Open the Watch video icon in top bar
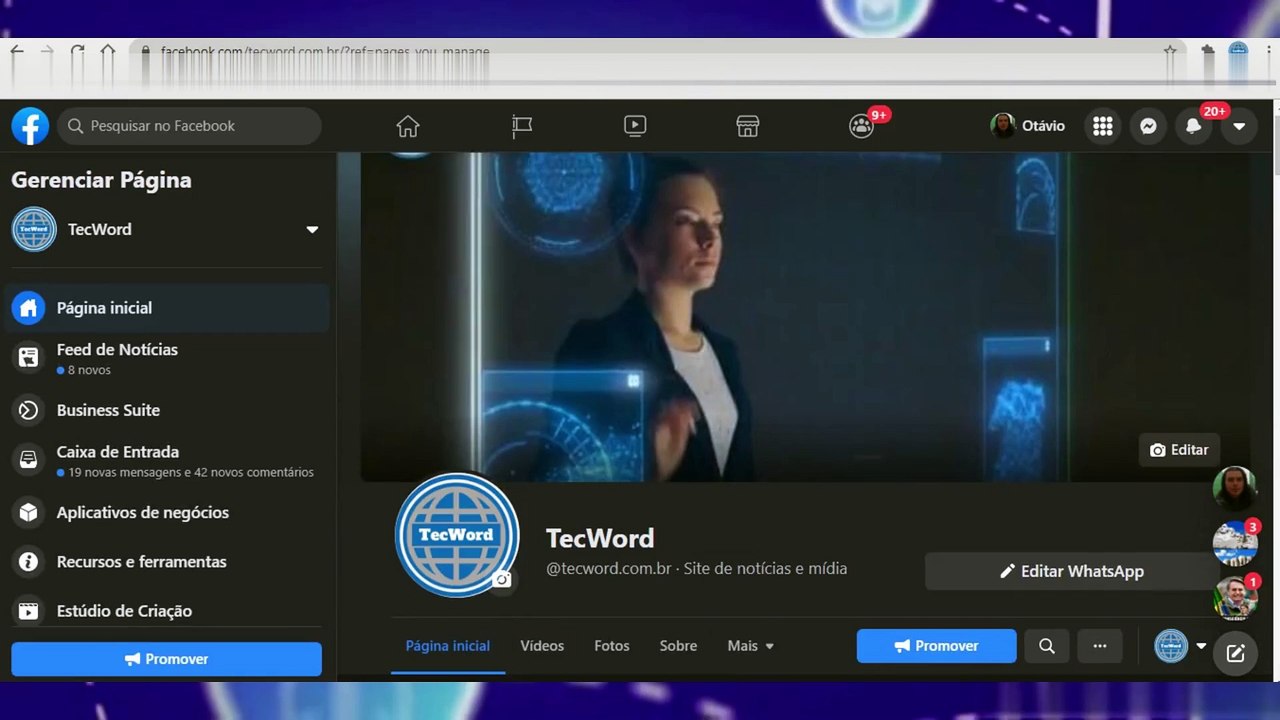Image resolution: width=1280 pixels, height=720 pixels. click(x=635, y=126)
